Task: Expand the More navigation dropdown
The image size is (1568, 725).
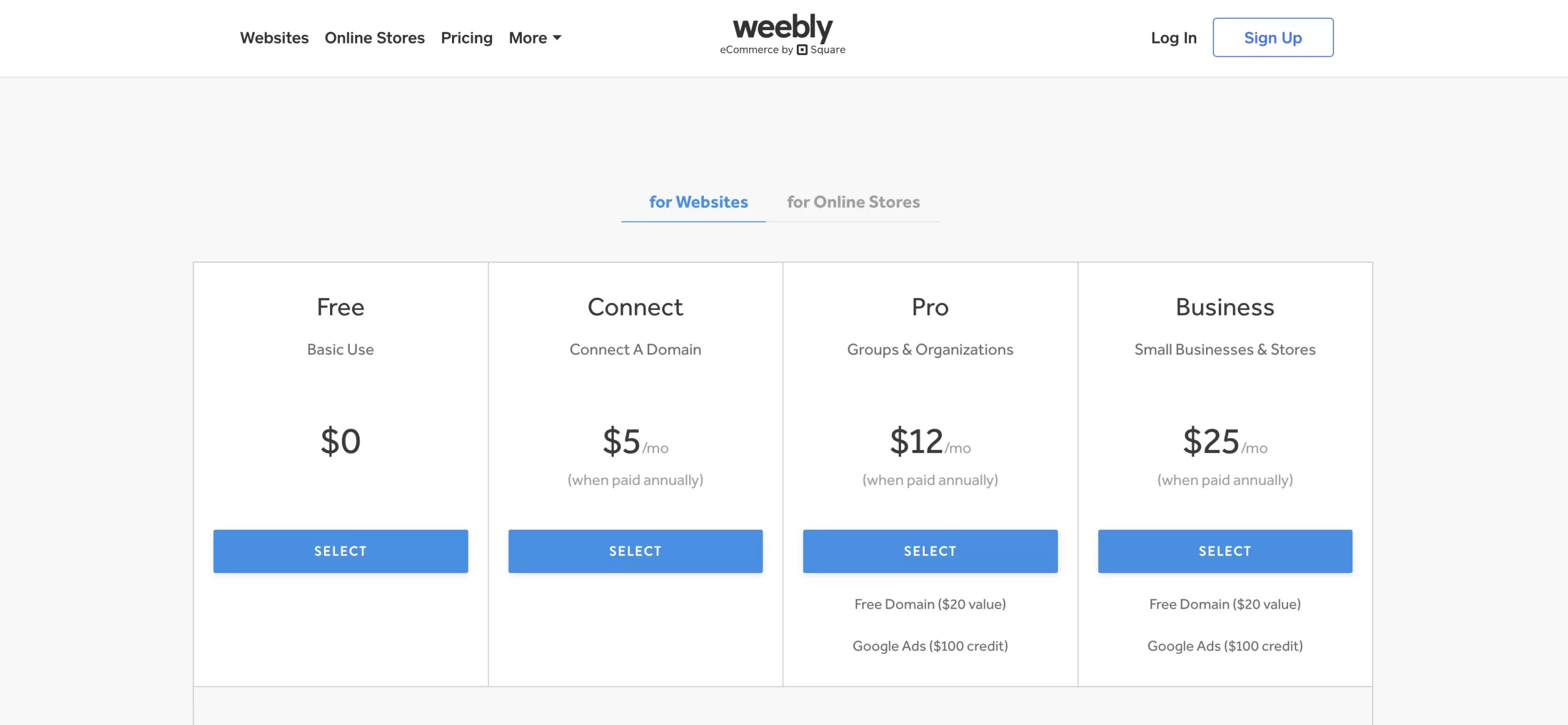Action: (535, 37)
